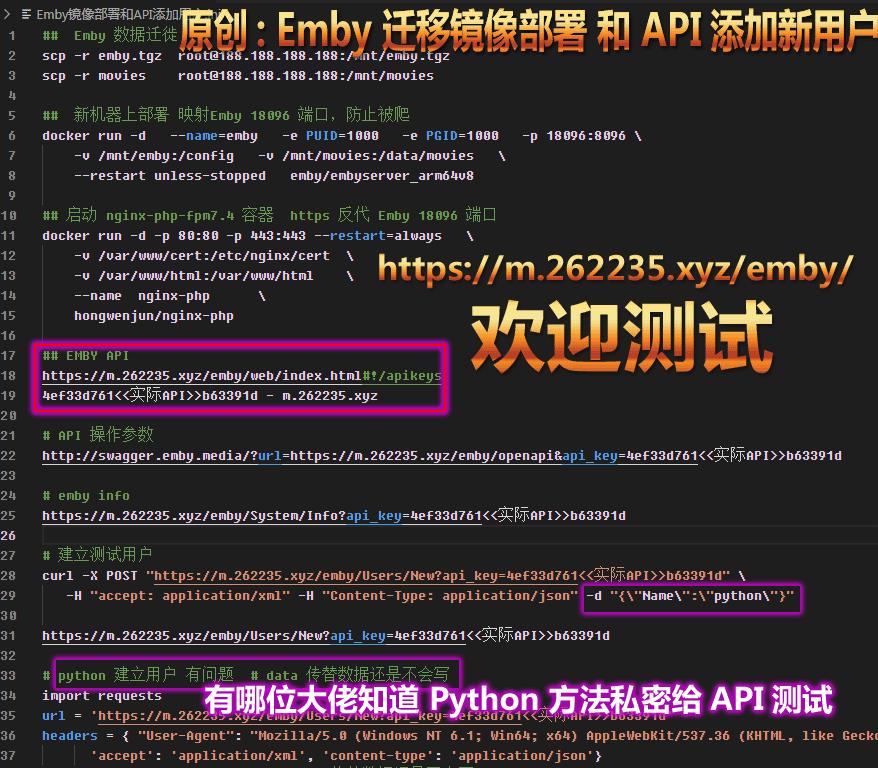
Task: Select line number 6 in the gutter
Action: (12, 136)
